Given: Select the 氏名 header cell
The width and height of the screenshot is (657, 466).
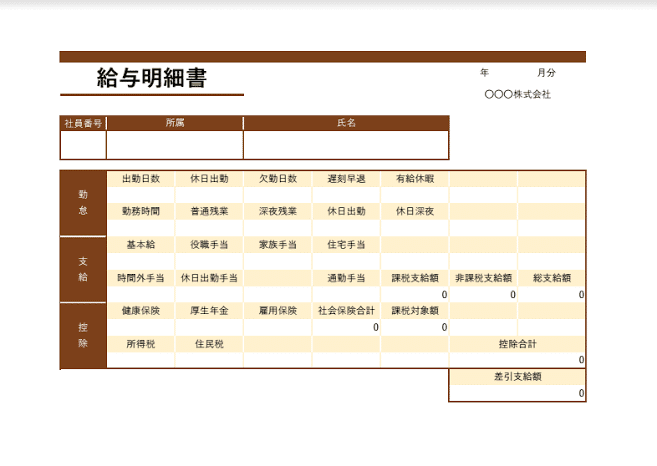Looking at the screenshot, I should 346,123.
